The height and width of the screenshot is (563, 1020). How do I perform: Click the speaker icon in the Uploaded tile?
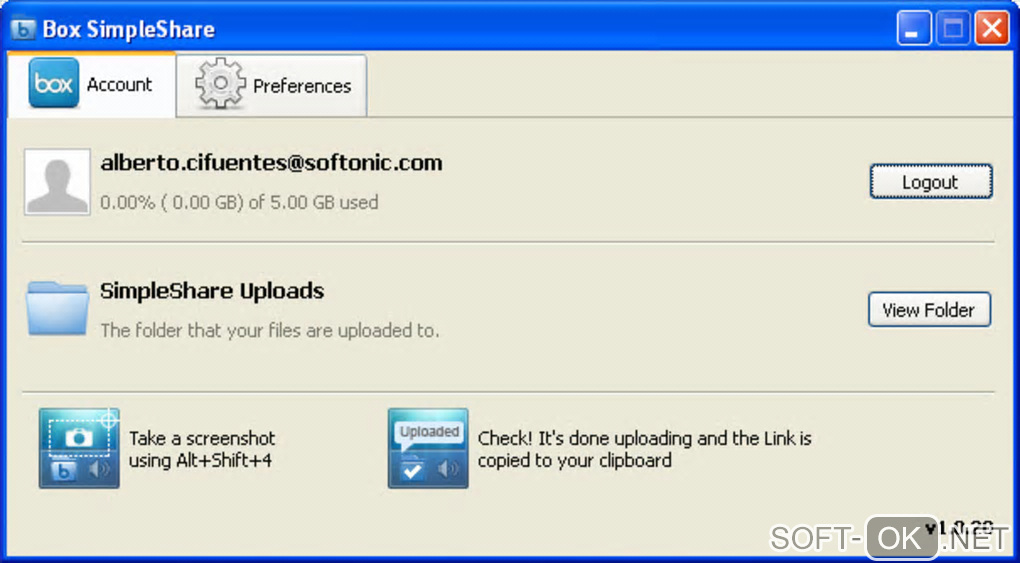448,469
